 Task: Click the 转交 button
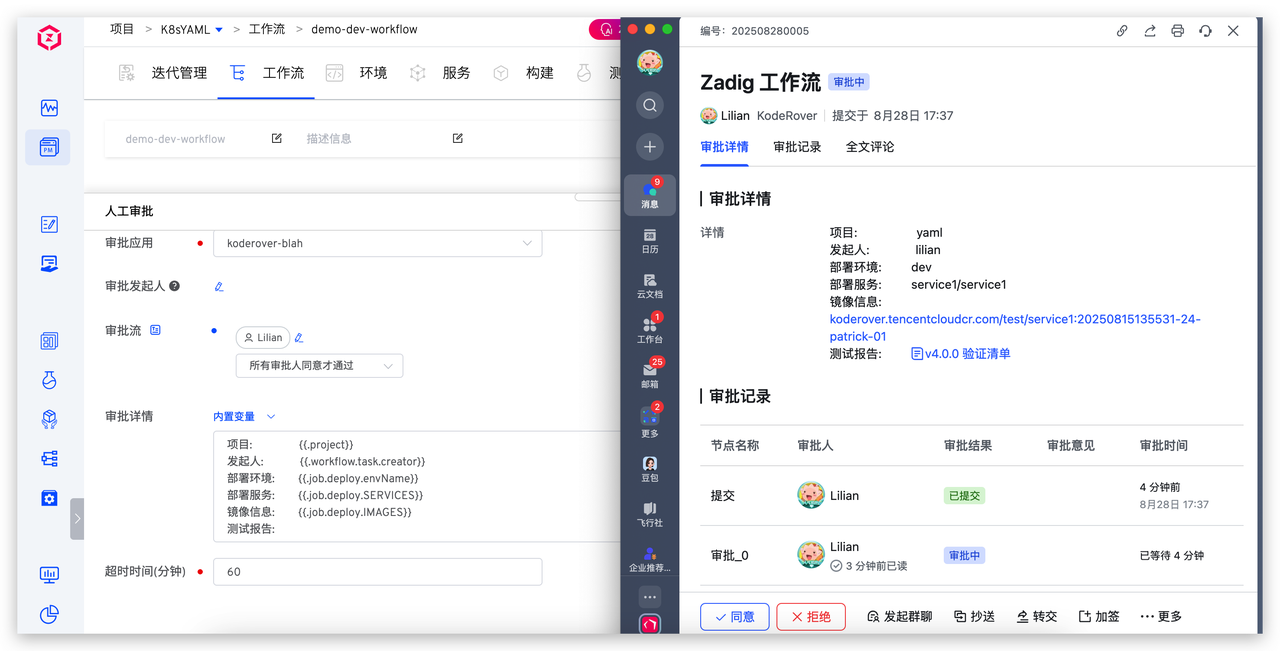click(x=1037, y=617)
